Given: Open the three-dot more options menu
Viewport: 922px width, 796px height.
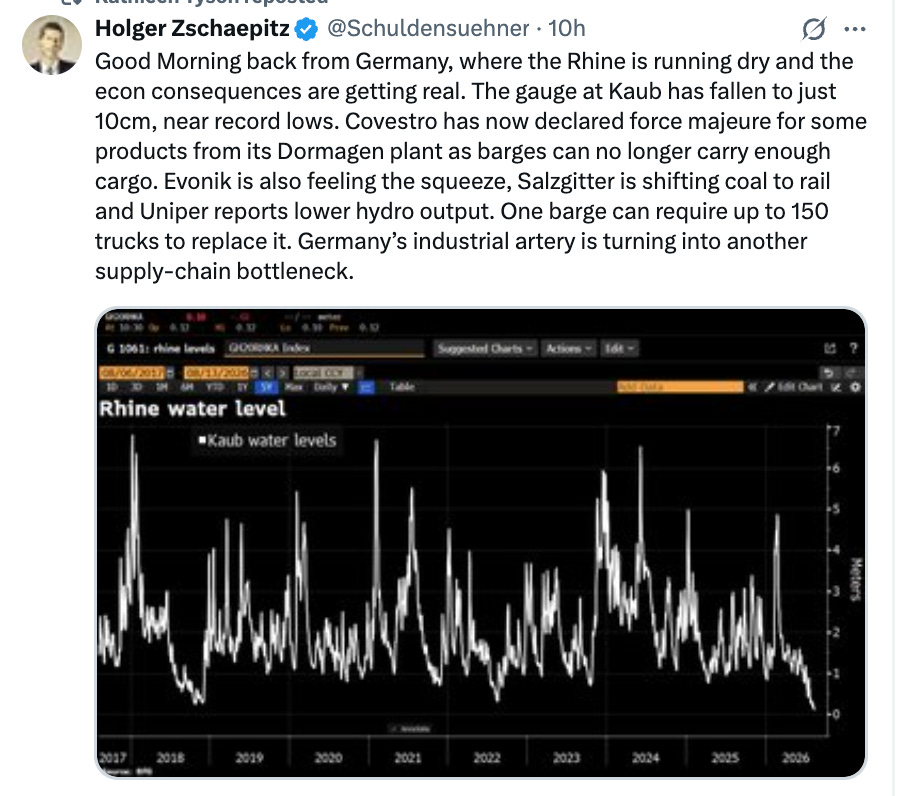Looking at the screenshot, I should (854, 29).
